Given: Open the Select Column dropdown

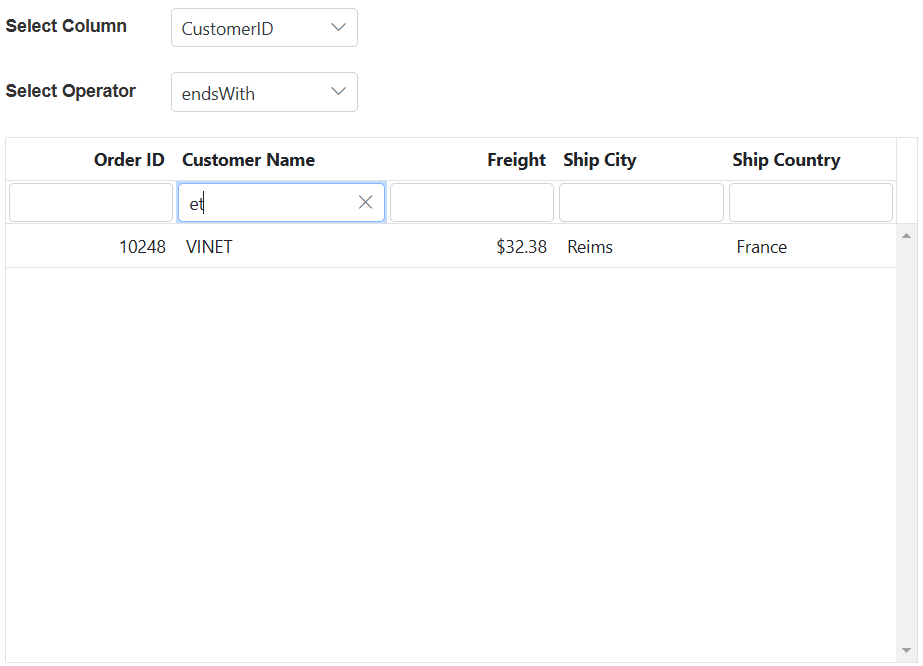Looking at the screenshot, I should coord(264,28).
